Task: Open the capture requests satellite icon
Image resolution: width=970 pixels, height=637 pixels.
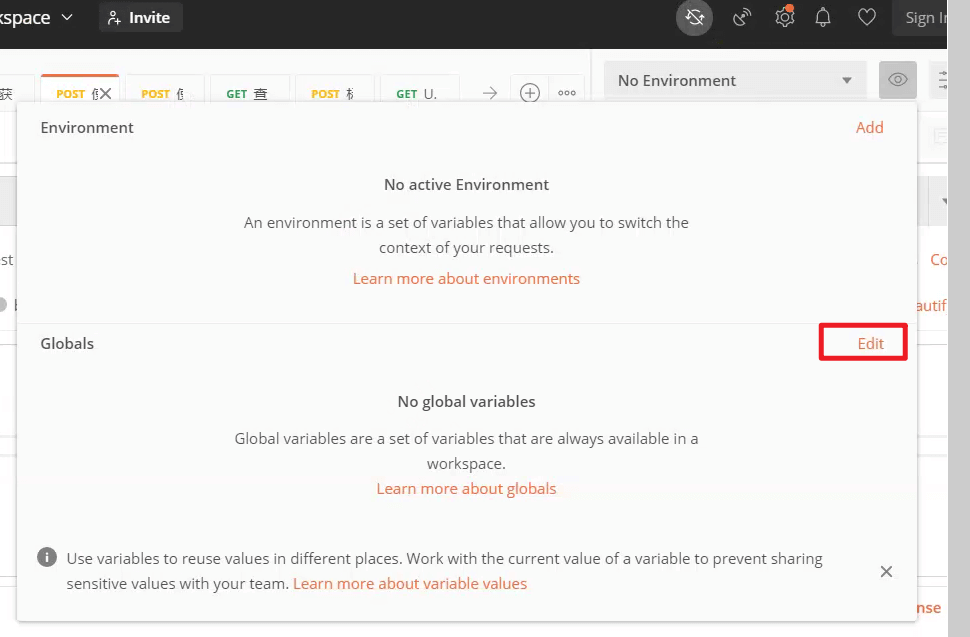Action: click(741, 18)
